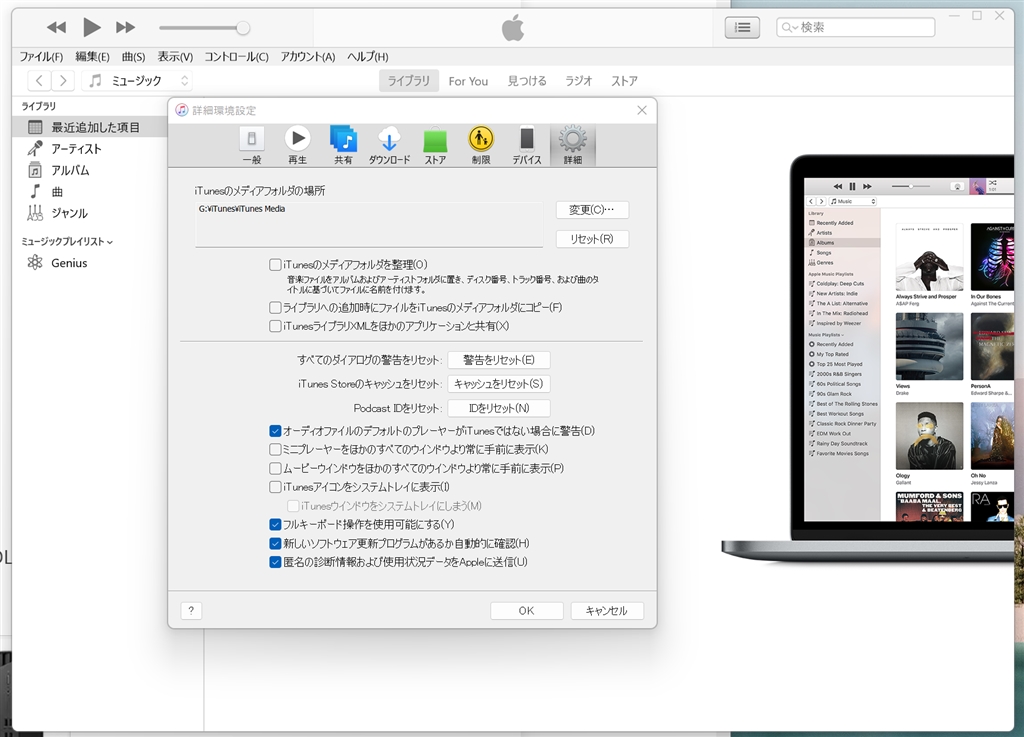Open the ダウンロード (Download) preferences tab

click(x=389, y=145)
